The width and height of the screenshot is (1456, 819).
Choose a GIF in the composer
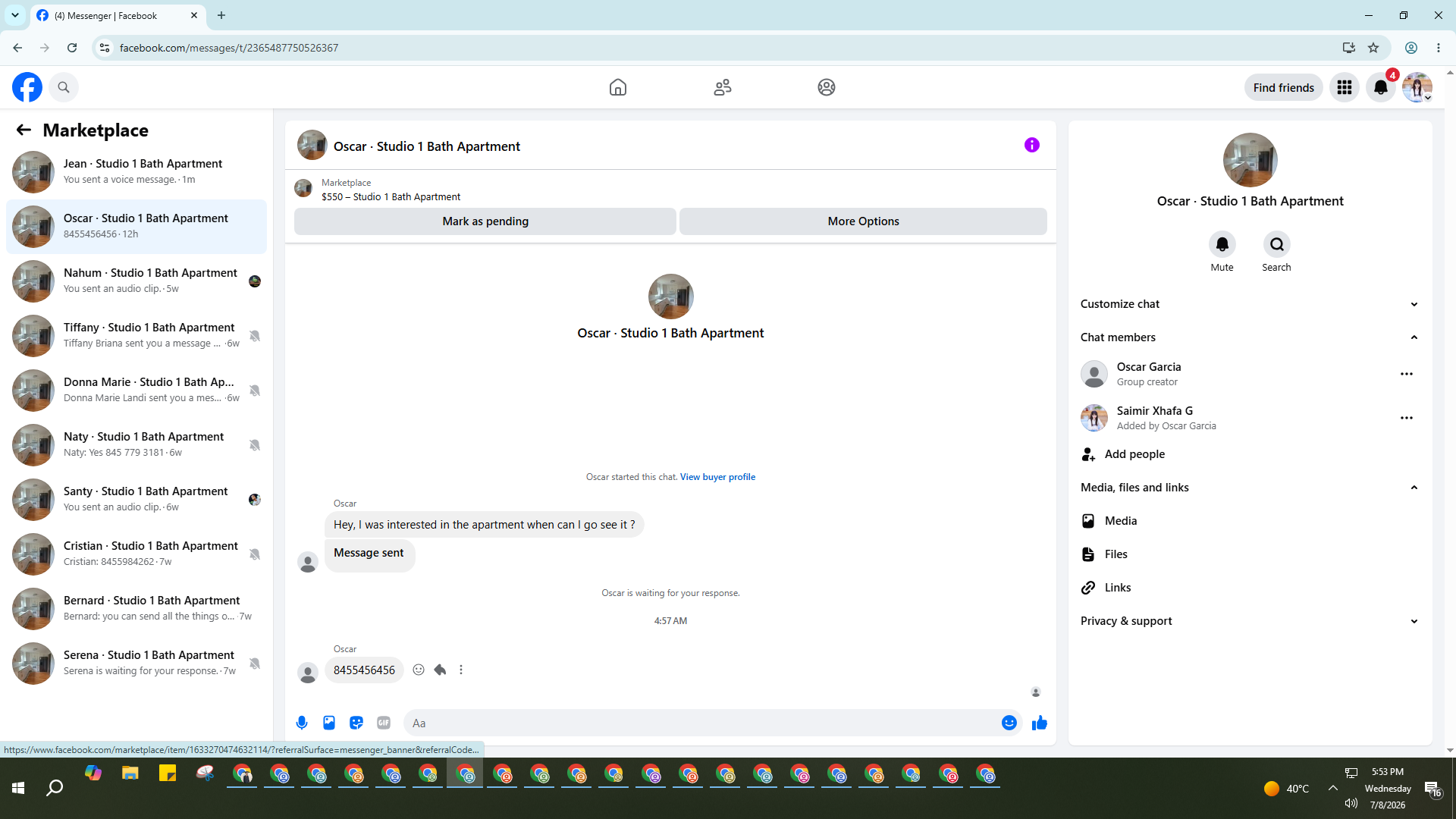384,723
